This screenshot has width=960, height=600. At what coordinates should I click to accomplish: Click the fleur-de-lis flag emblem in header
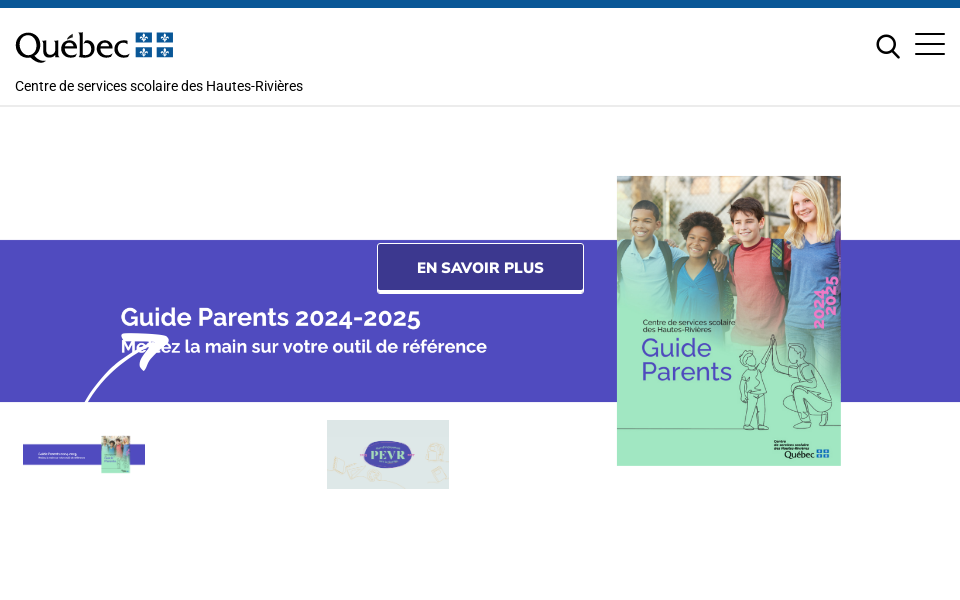coord(154,45)
